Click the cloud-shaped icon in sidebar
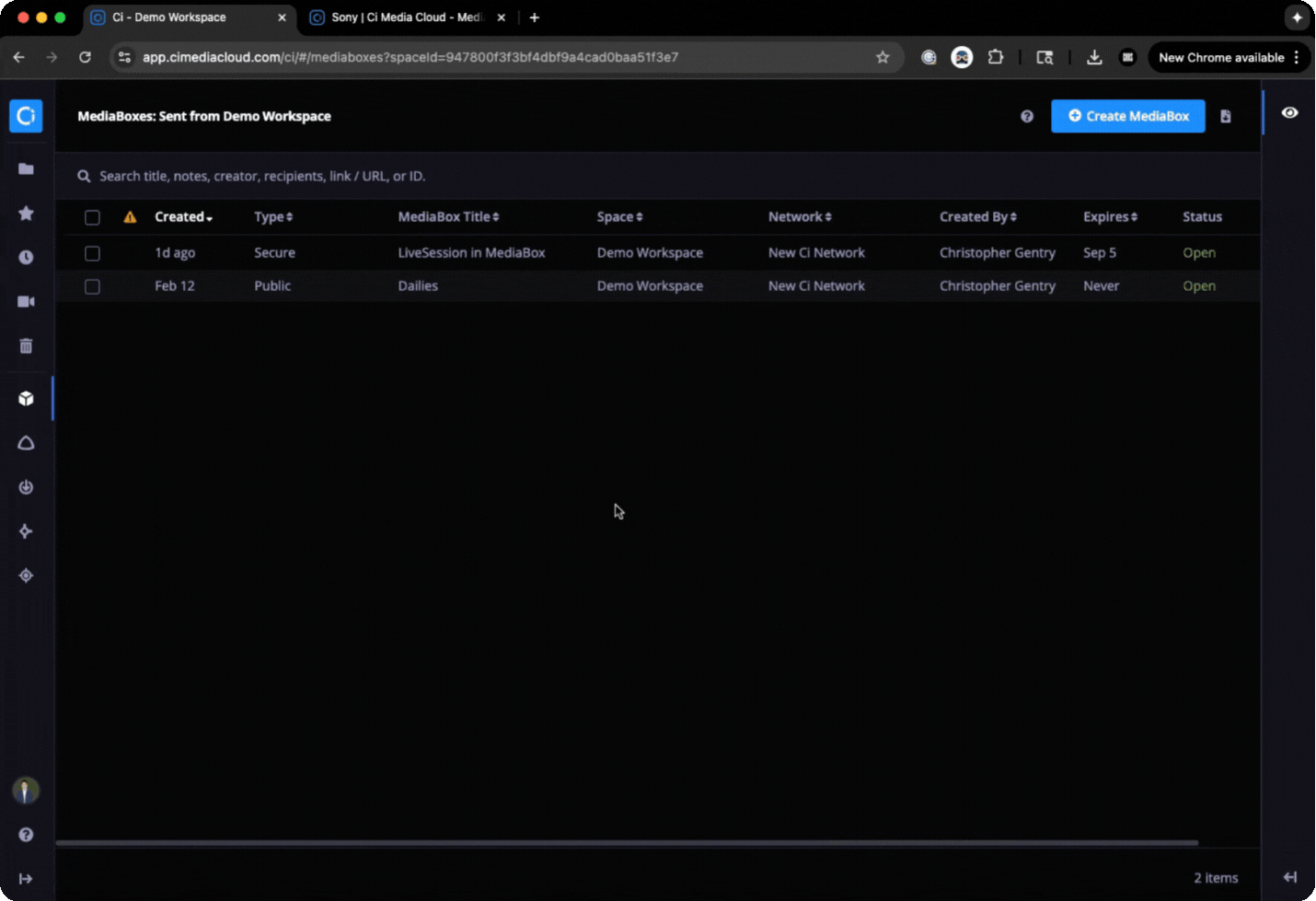 (26, 443)
